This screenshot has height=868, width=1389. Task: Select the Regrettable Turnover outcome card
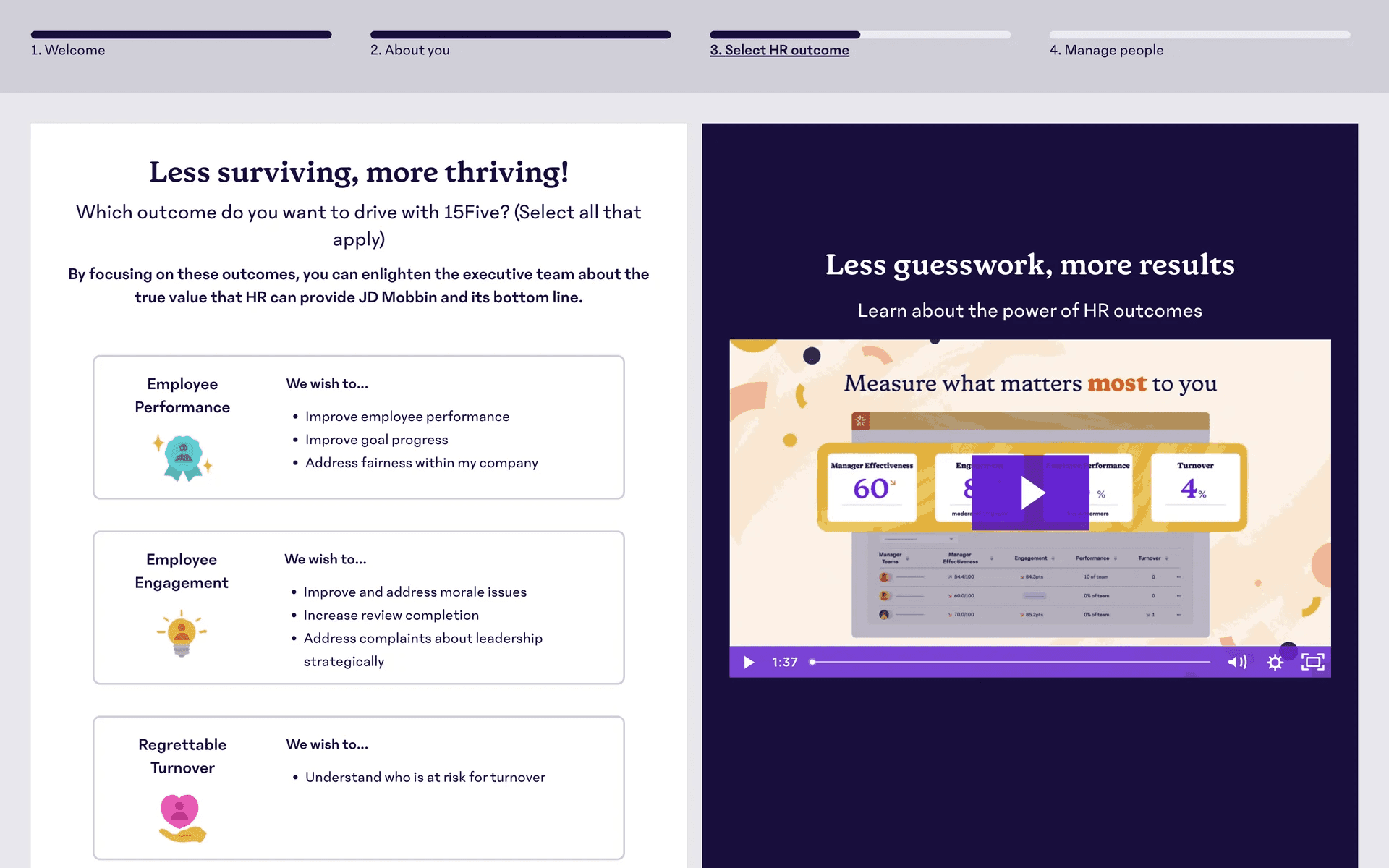[359, 788]
